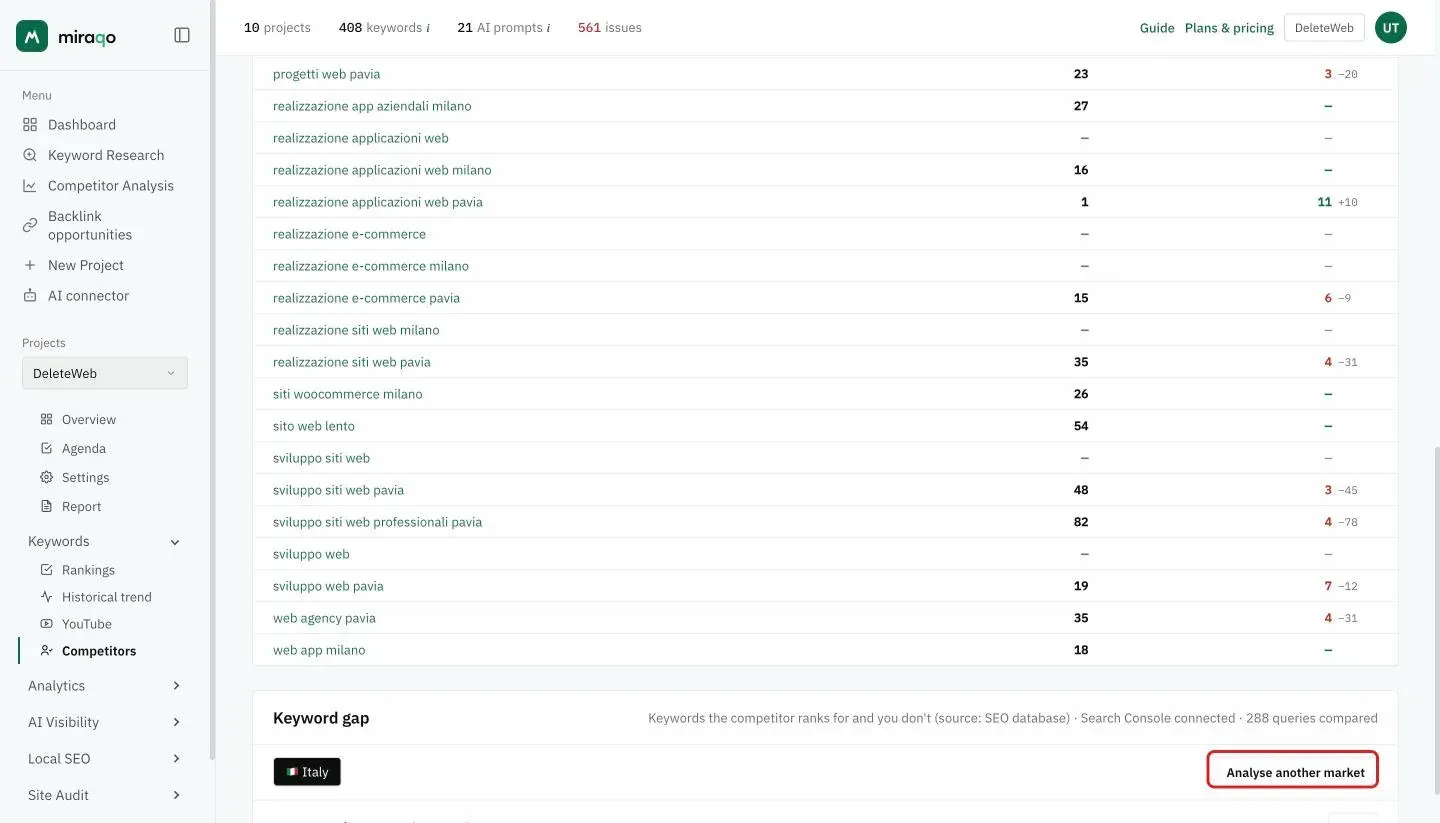Open keyword 'realizzazione e-commerce pavia'

[366, 298]
